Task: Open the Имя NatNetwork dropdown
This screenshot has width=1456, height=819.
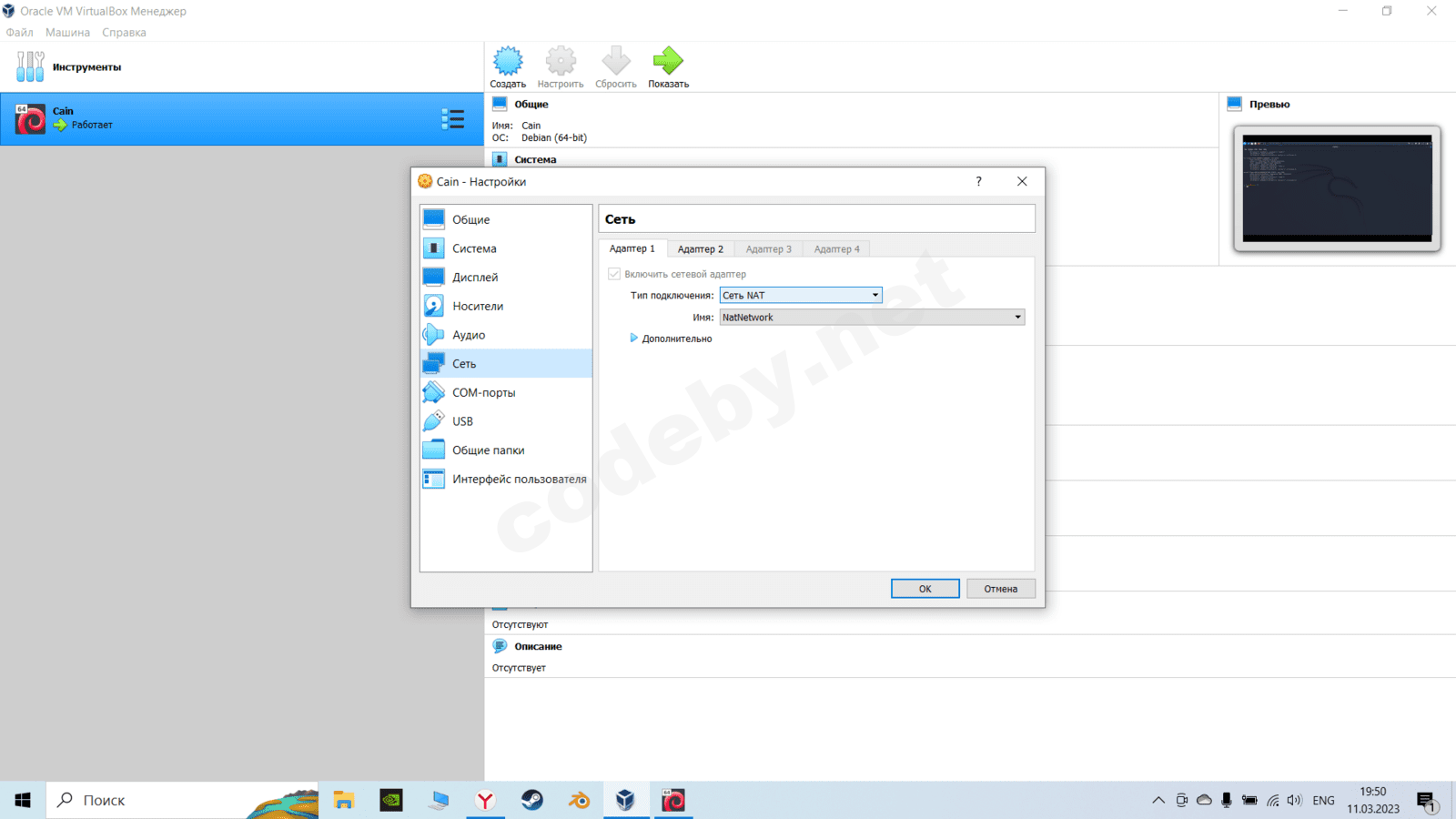Action: click(x=872, y=317)
